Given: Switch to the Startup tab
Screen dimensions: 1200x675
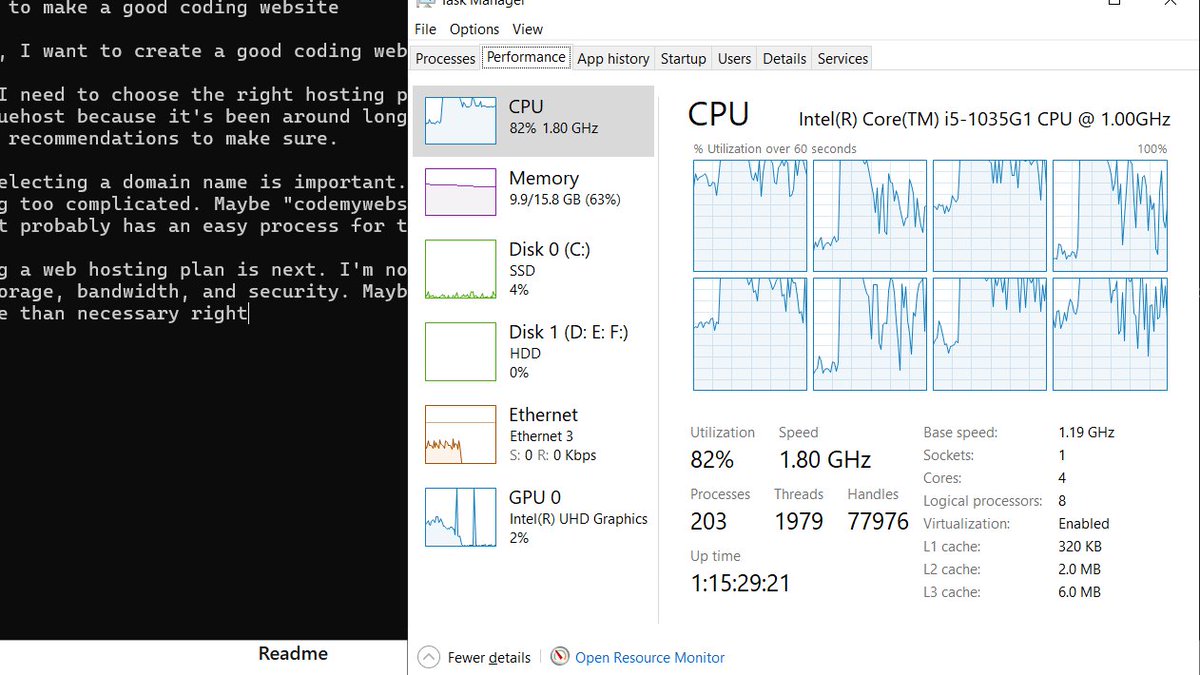Looking at the screenshot, I should point(683,58).
